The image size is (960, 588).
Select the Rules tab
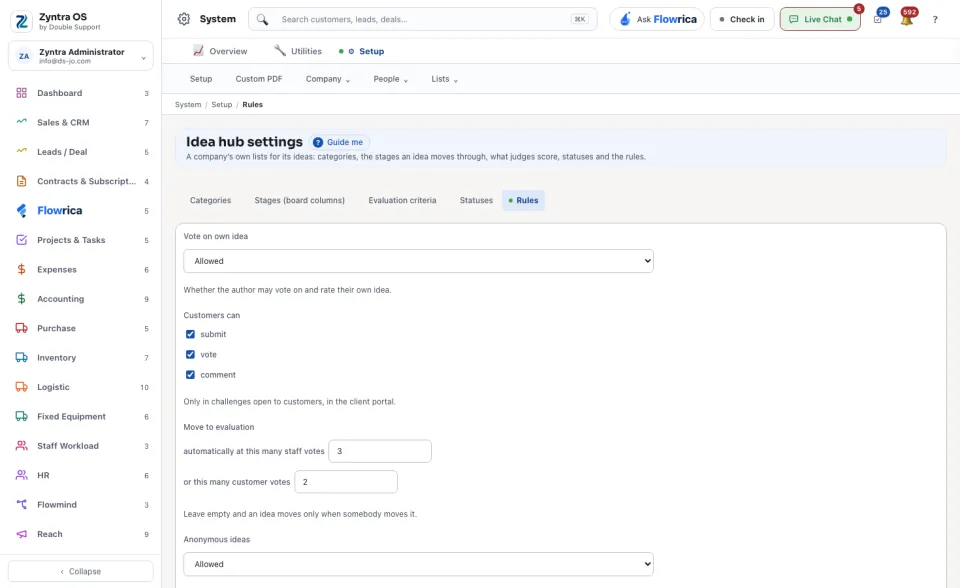click(523, 200)
